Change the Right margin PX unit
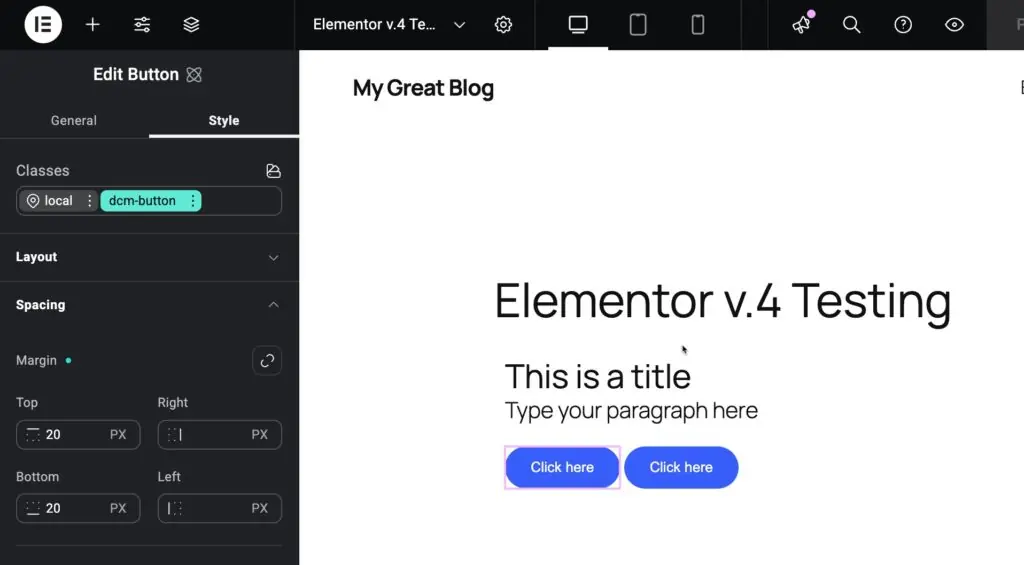The image size is (1024, 565). (260, 434)
